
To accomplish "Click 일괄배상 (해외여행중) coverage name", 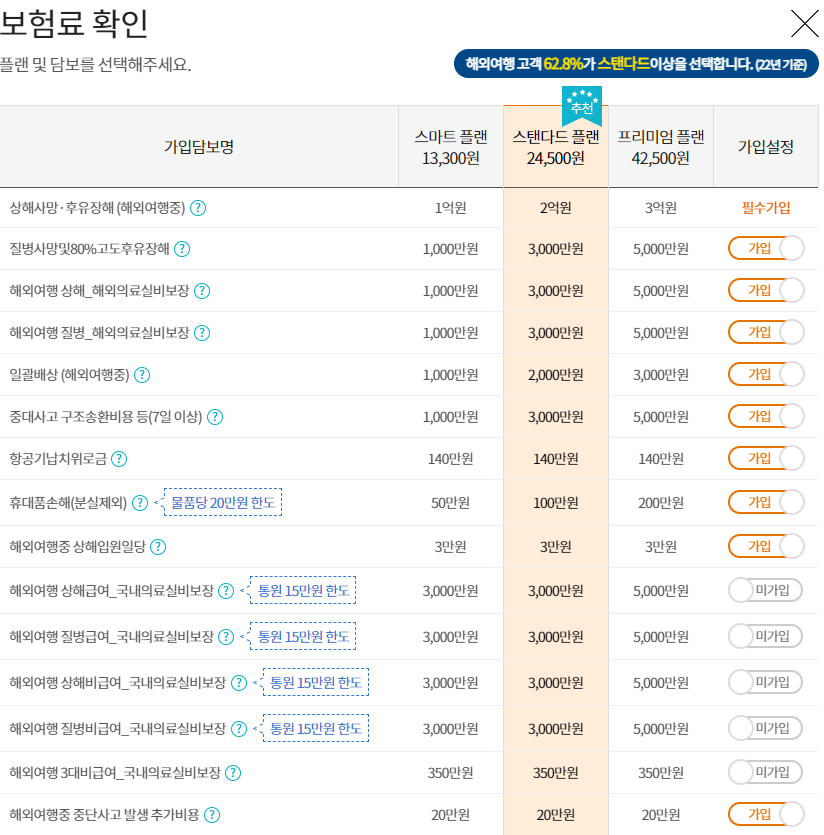I will click(x=69, y=375).
